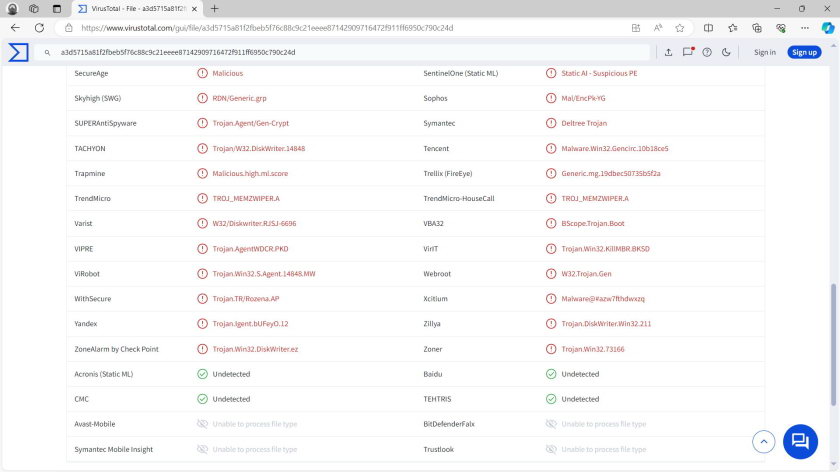
Task: Toggle dark mode moon icon
Action: click(726, 52)
